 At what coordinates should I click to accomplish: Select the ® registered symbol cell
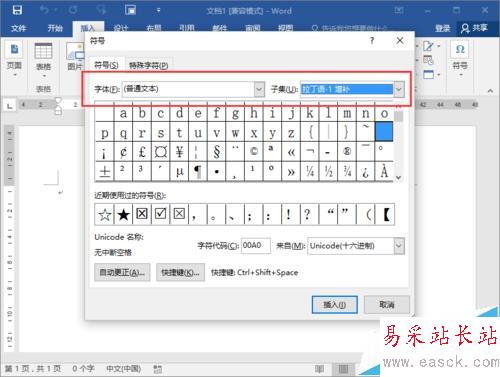tap(347, 152)
